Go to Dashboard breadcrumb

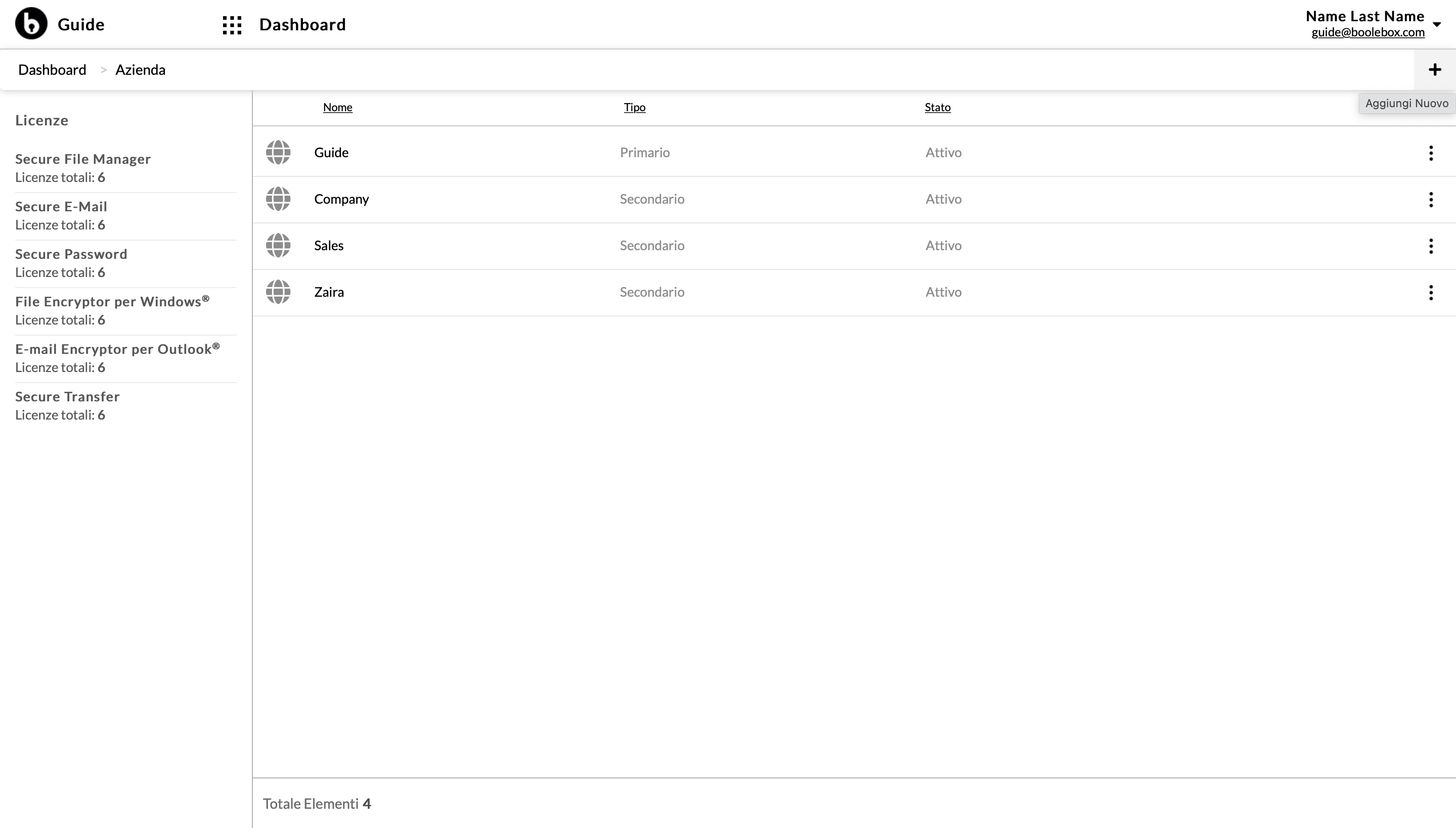[x=53, y=70]
